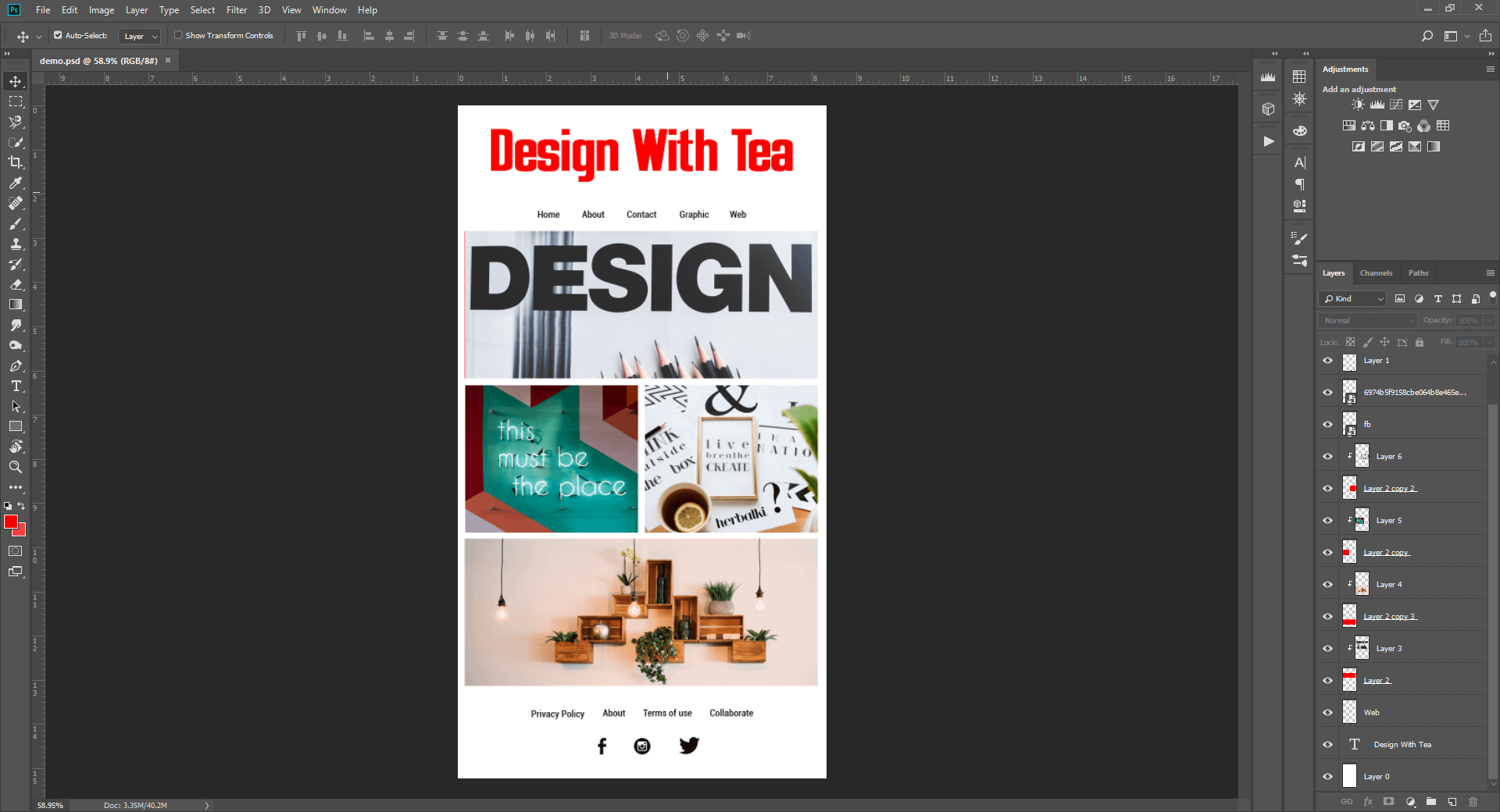Toggle visibility of the Web layer

[x=1327, y=712]
